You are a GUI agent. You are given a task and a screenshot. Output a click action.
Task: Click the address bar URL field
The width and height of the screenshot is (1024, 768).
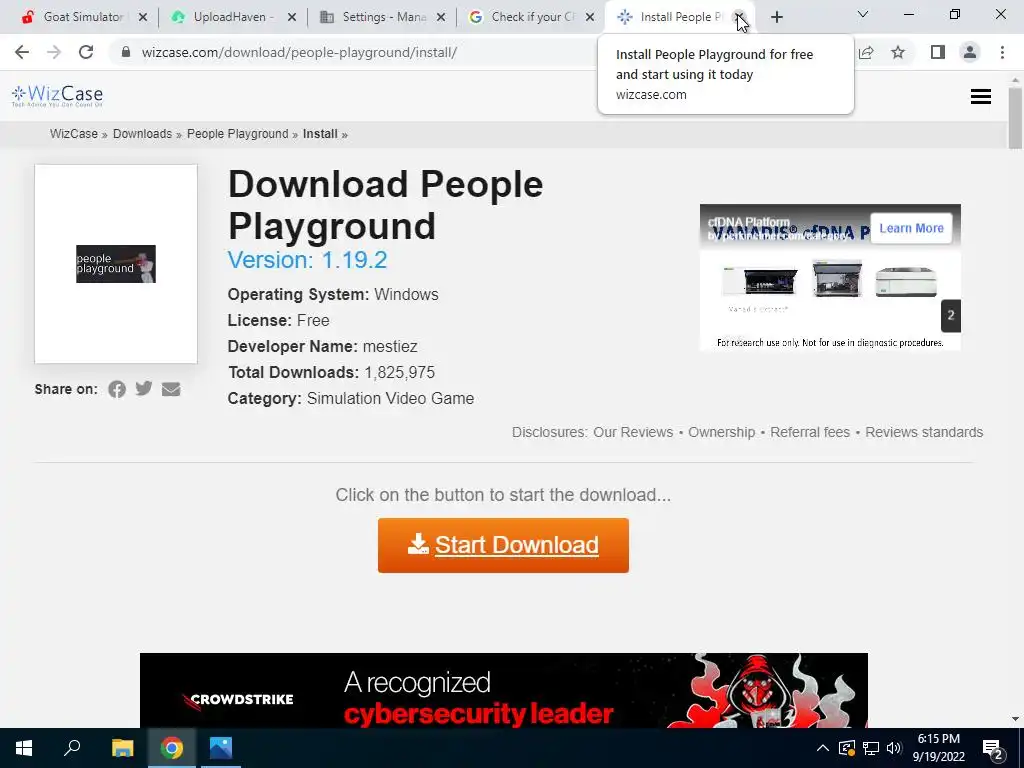click(x=298, y=52)
